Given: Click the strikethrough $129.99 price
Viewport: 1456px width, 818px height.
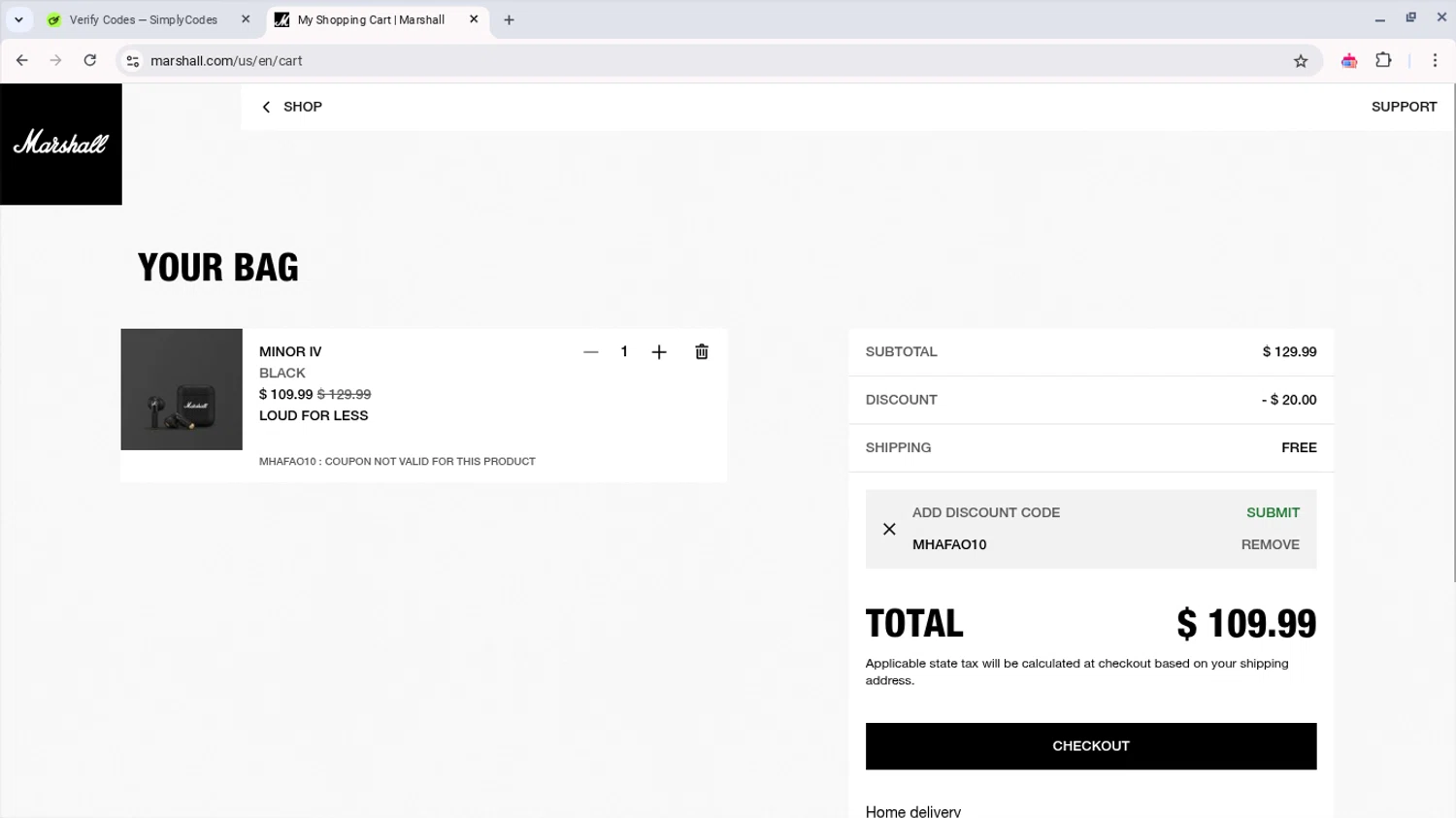Looking at the screenshot, I should [x=344, y=394].
